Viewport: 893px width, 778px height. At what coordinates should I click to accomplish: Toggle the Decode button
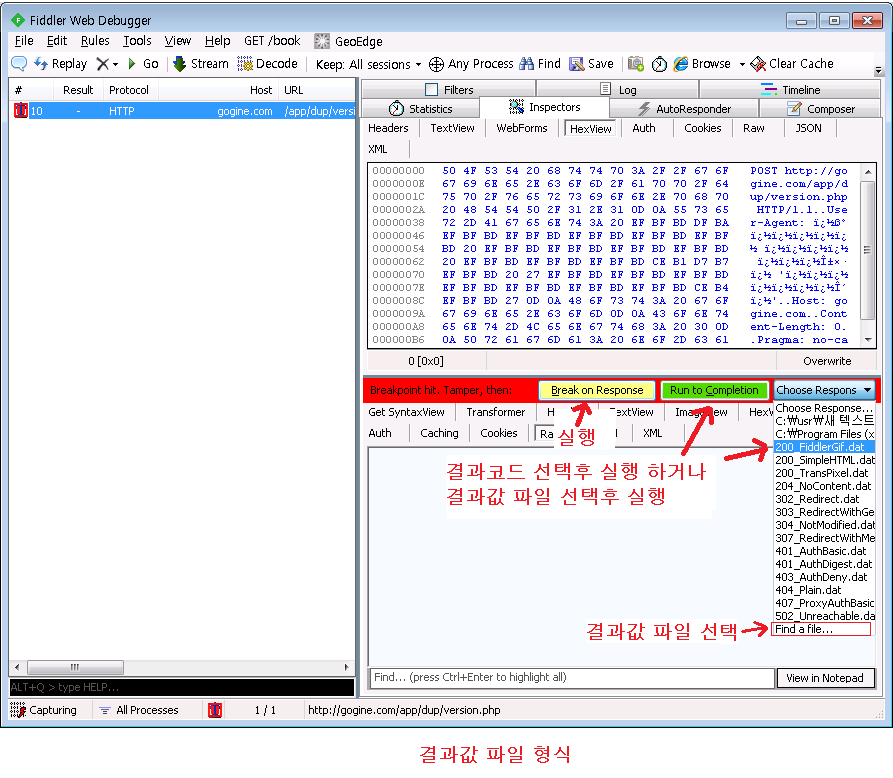[268, 64]
